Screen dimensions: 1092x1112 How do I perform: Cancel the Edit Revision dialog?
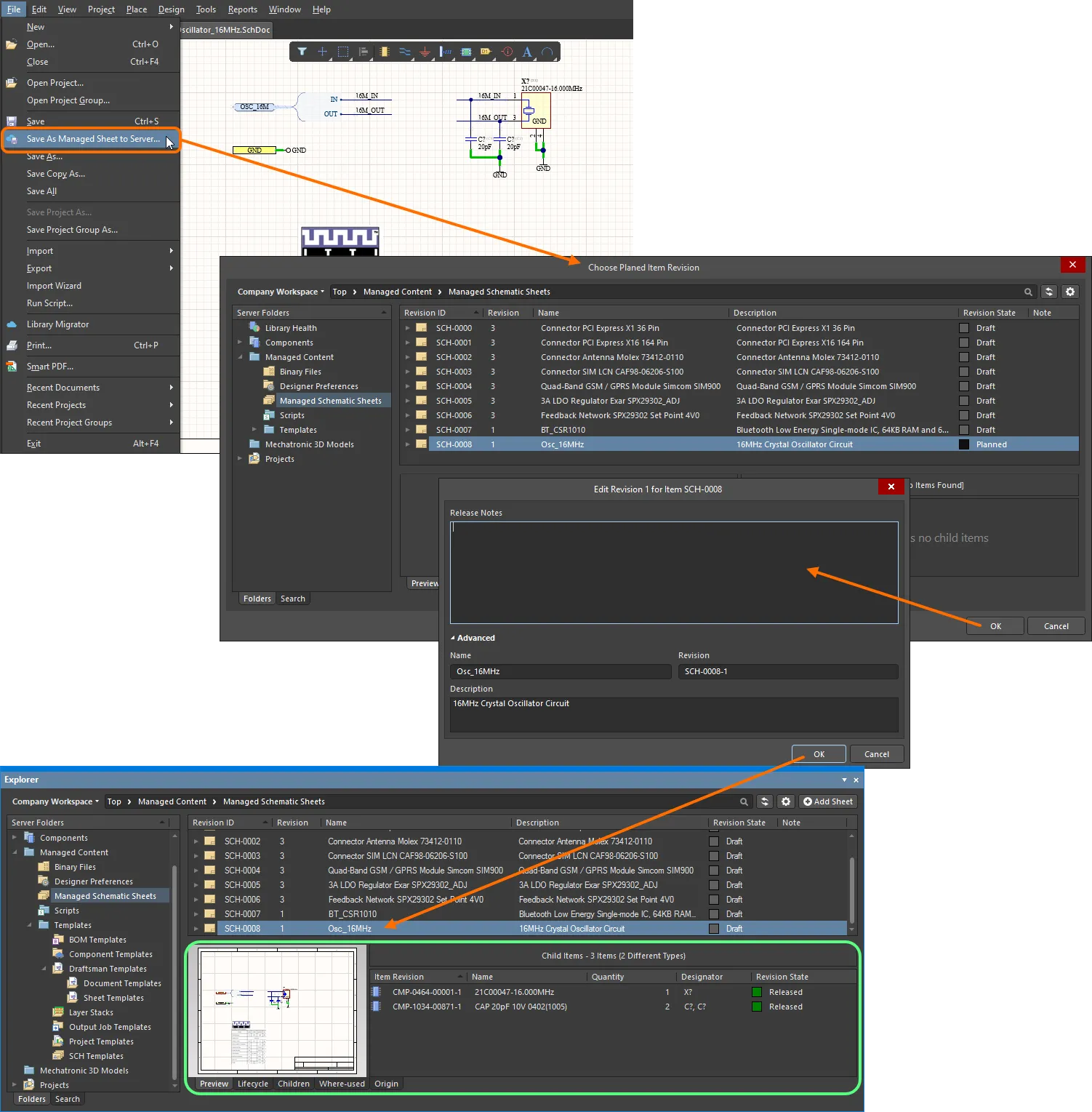click(876, 754)
